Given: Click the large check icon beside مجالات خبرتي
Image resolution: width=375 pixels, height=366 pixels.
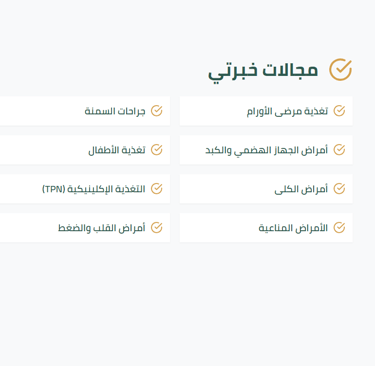Looking at the screenshot, I should [340, 69].
